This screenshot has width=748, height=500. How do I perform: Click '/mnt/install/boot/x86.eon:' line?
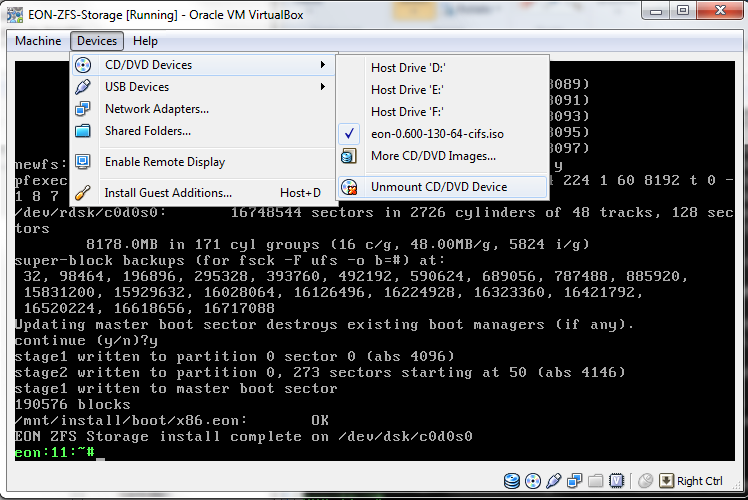coord(172,420)
